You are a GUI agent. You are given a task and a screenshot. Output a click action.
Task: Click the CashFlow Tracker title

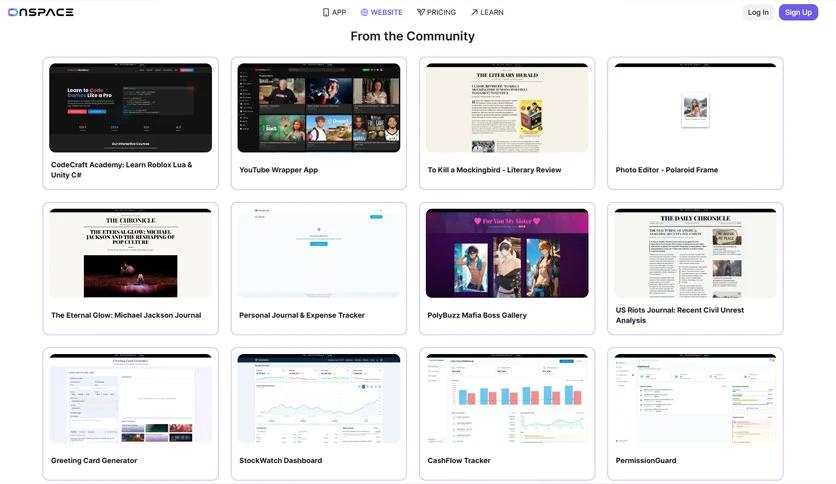pos(459,461)
